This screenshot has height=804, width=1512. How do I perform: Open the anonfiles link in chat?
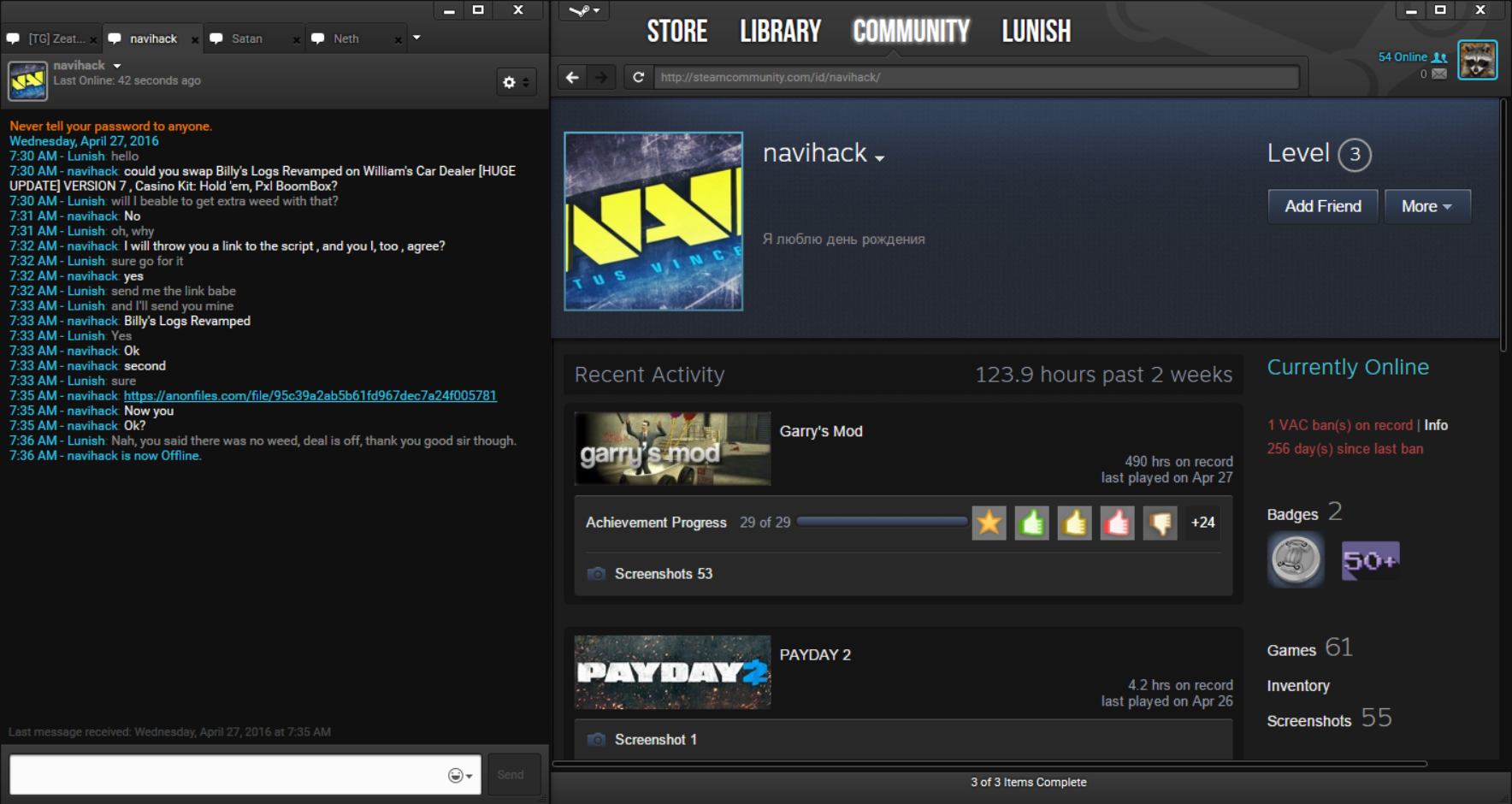point(310,396)
